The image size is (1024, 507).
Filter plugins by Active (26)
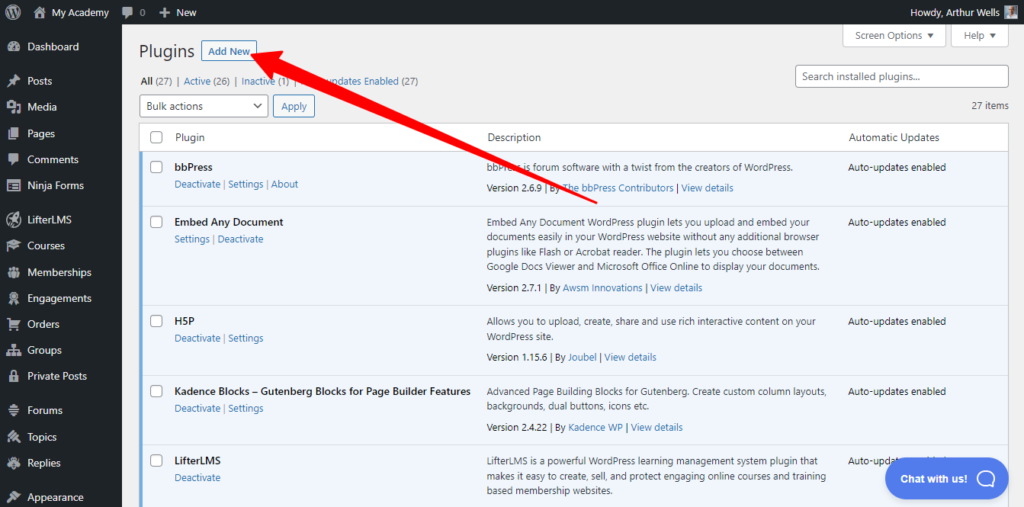(206, 82)
